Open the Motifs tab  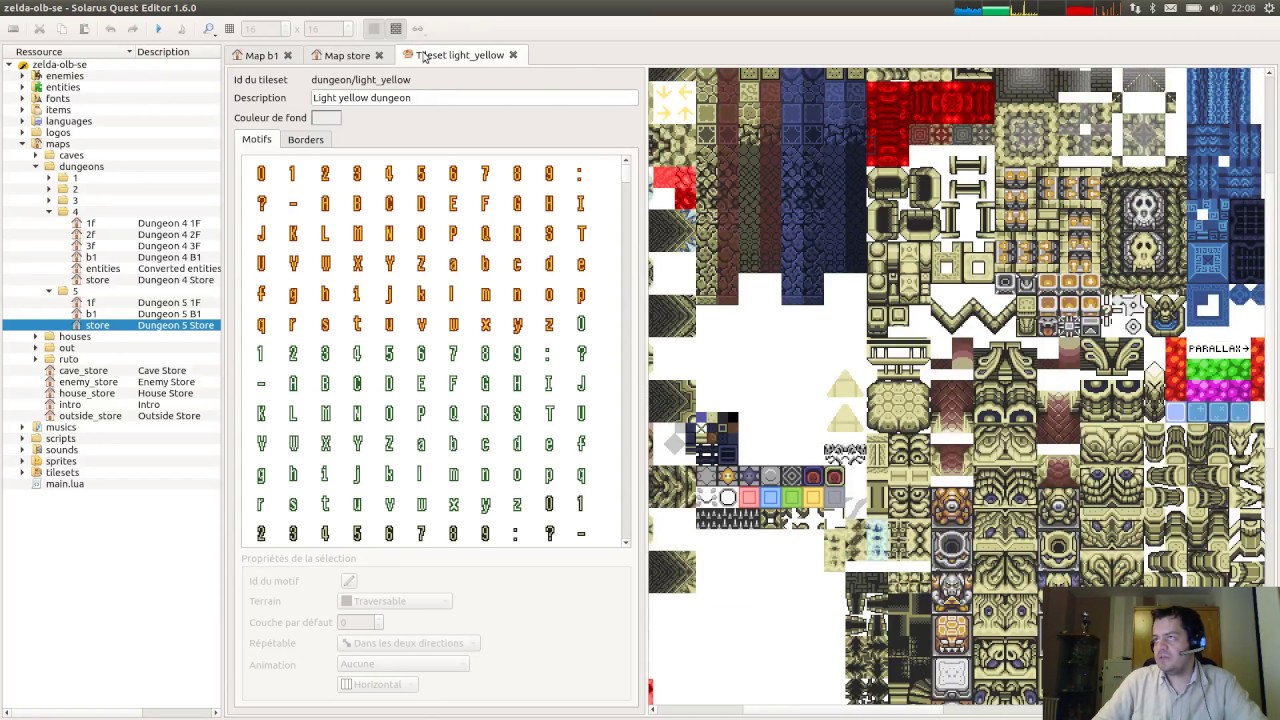coord(257,139)
